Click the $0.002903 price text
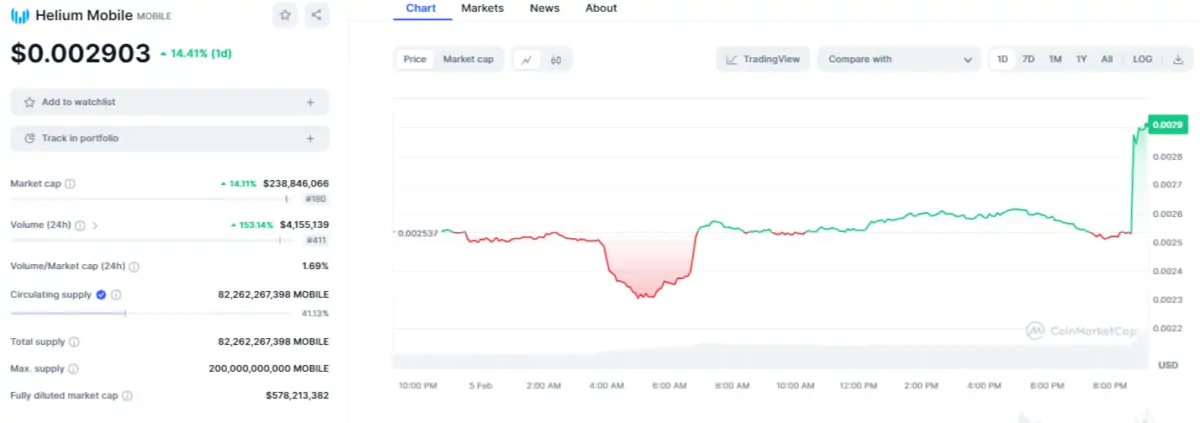This screenshot has width=1200, height=423. click(81, 53)
